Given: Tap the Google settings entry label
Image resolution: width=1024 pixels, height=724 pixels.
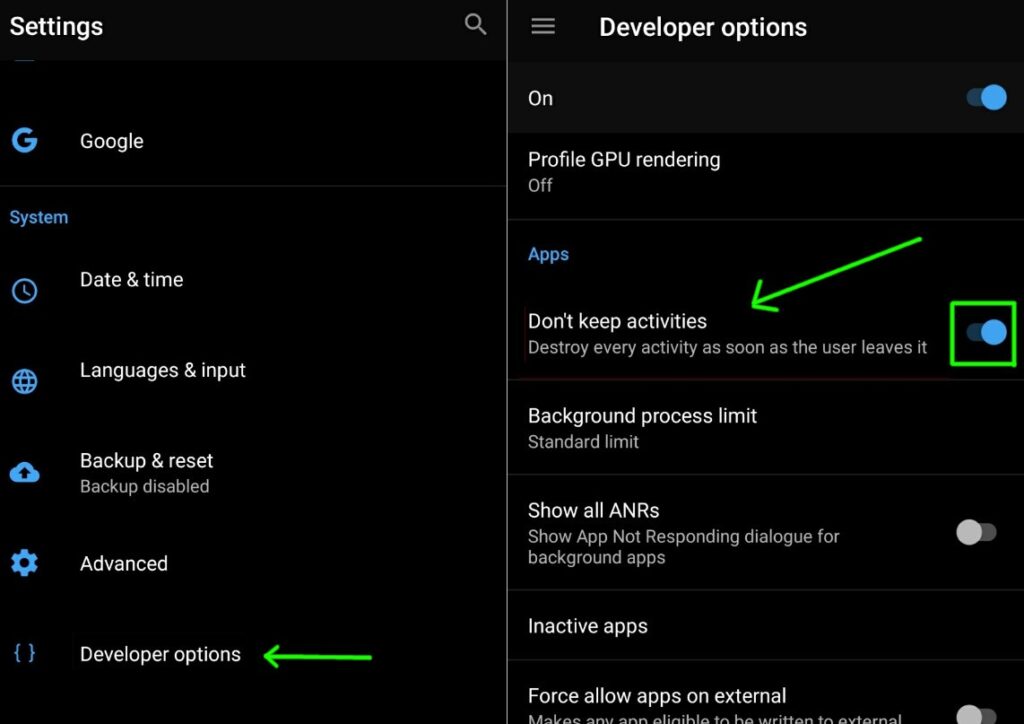Looking at the screenshot, I should pyautogui.click(x=112, y=141).
